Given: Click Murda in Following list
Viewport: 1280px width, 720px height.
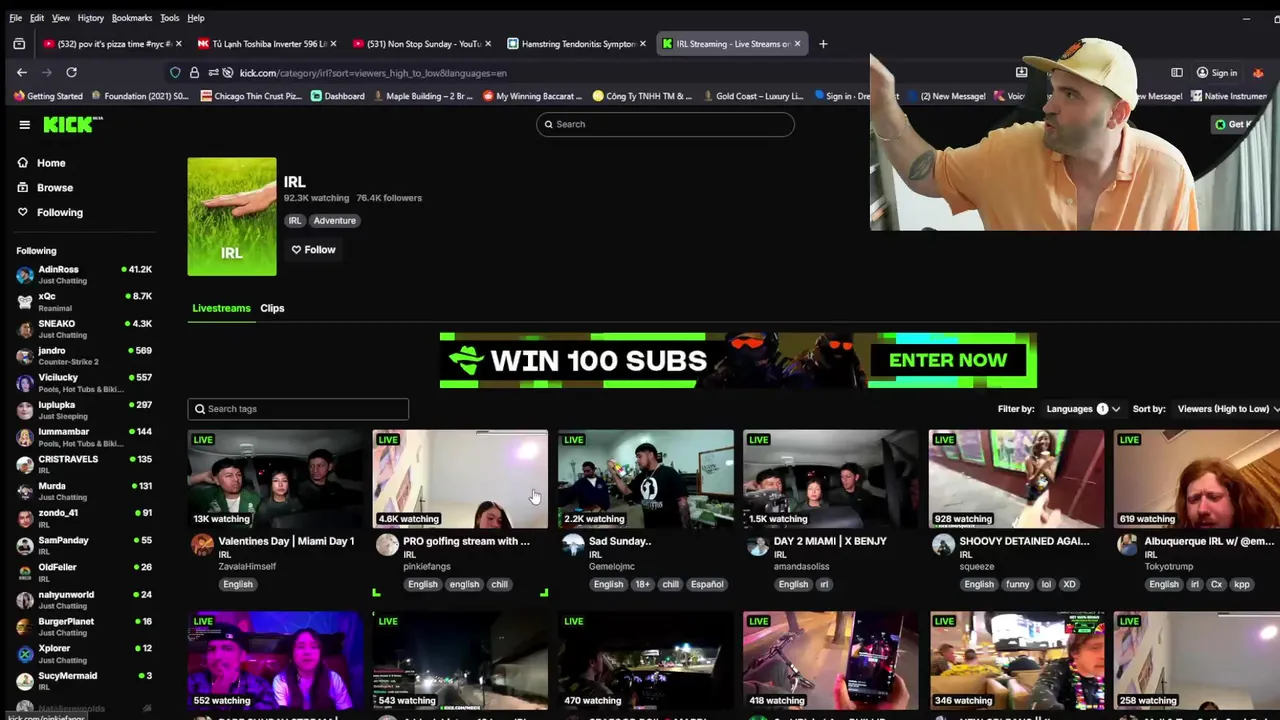Looking at the screenshot, I should tap(84, 491).
